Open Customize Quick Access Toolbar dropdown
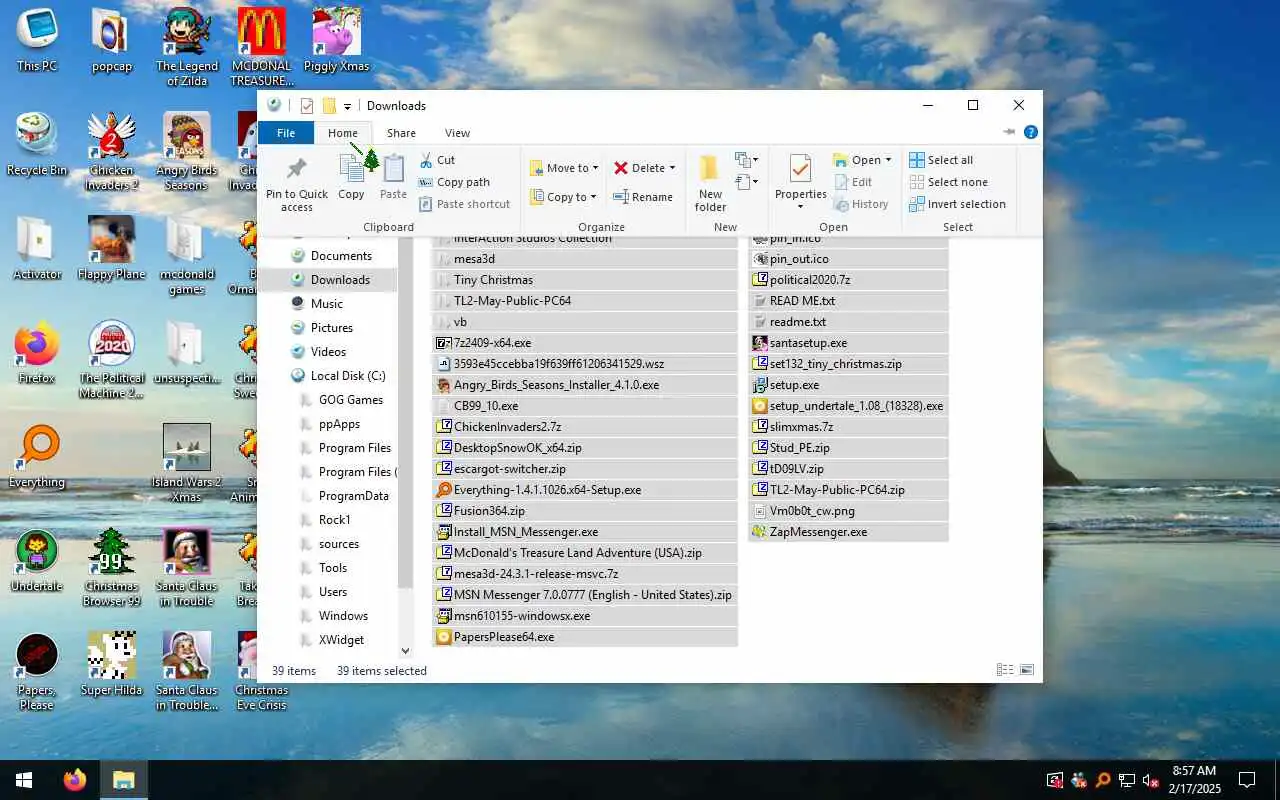This screenshot has width=1280, height=800. tap(348, 106)
